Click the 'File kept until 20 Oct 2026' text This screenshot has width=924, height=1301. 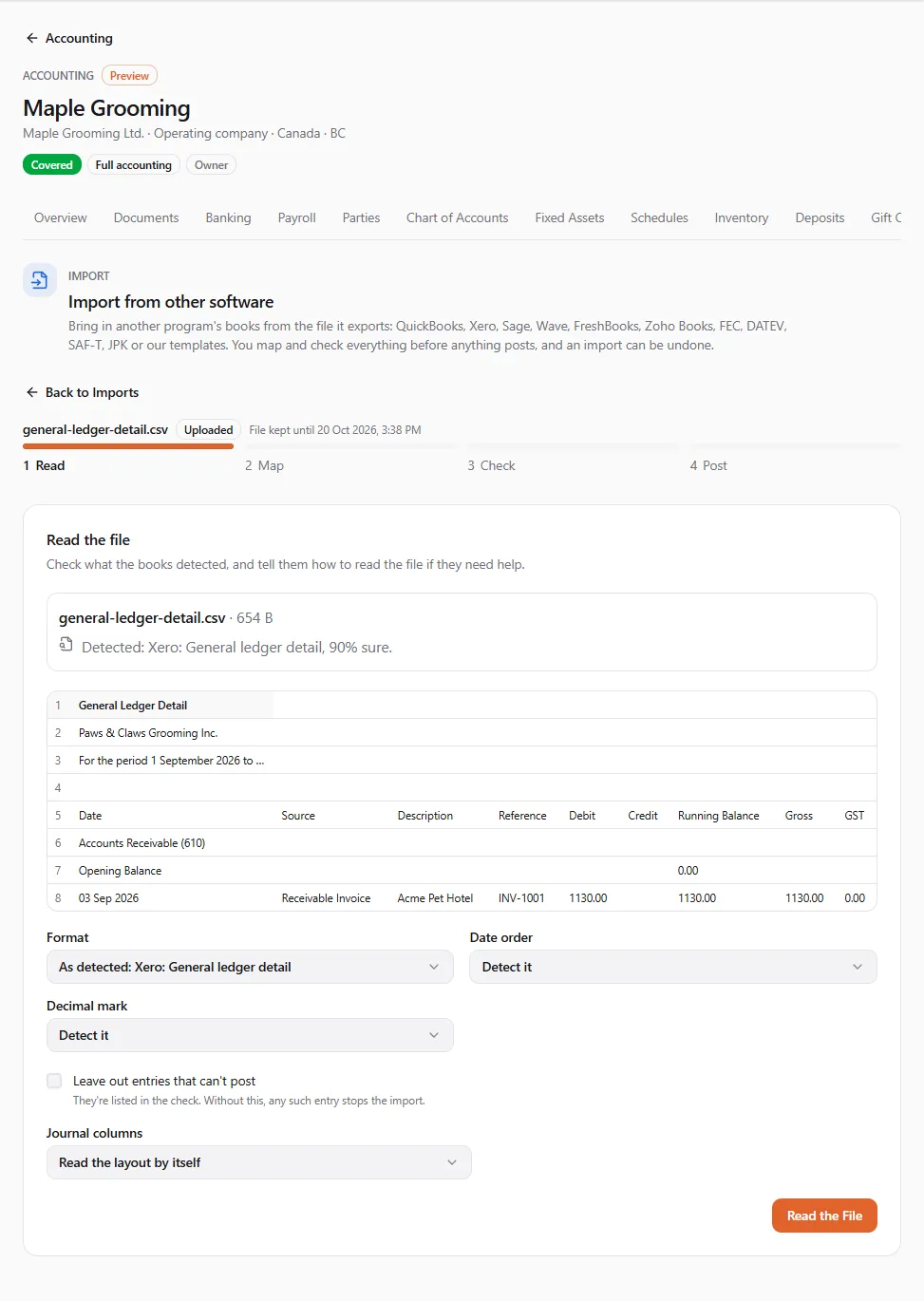click(335, 430)
